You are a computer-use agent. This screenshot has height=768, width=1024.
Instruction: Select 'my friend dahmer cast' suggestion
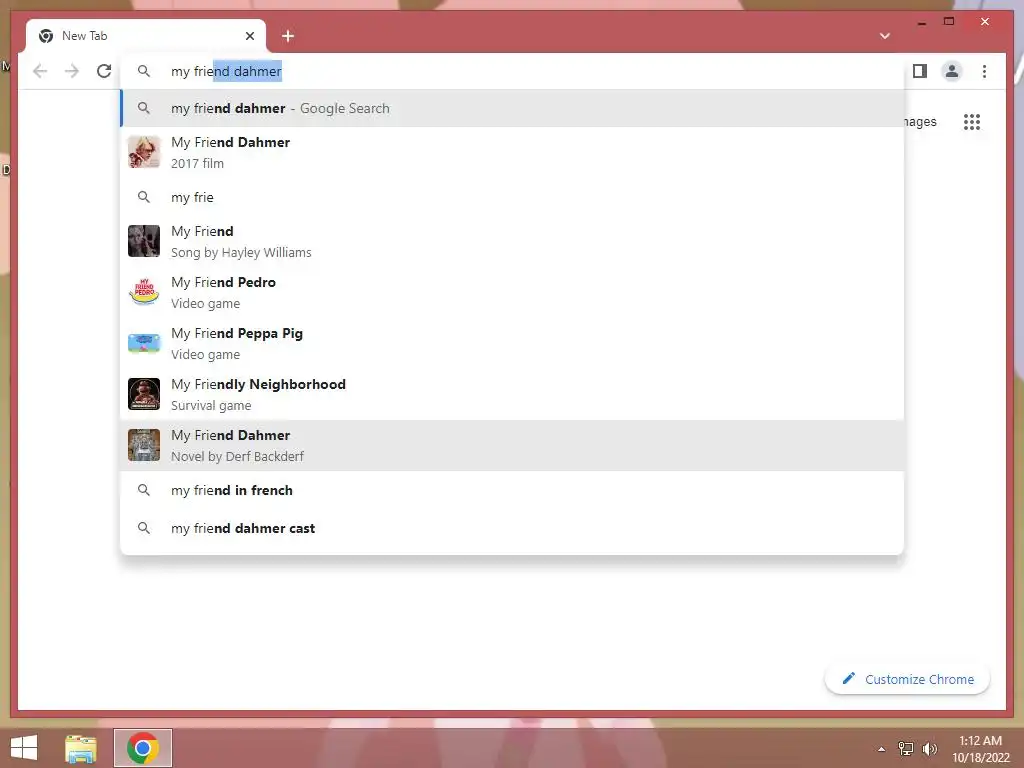[x=513, y=528]
